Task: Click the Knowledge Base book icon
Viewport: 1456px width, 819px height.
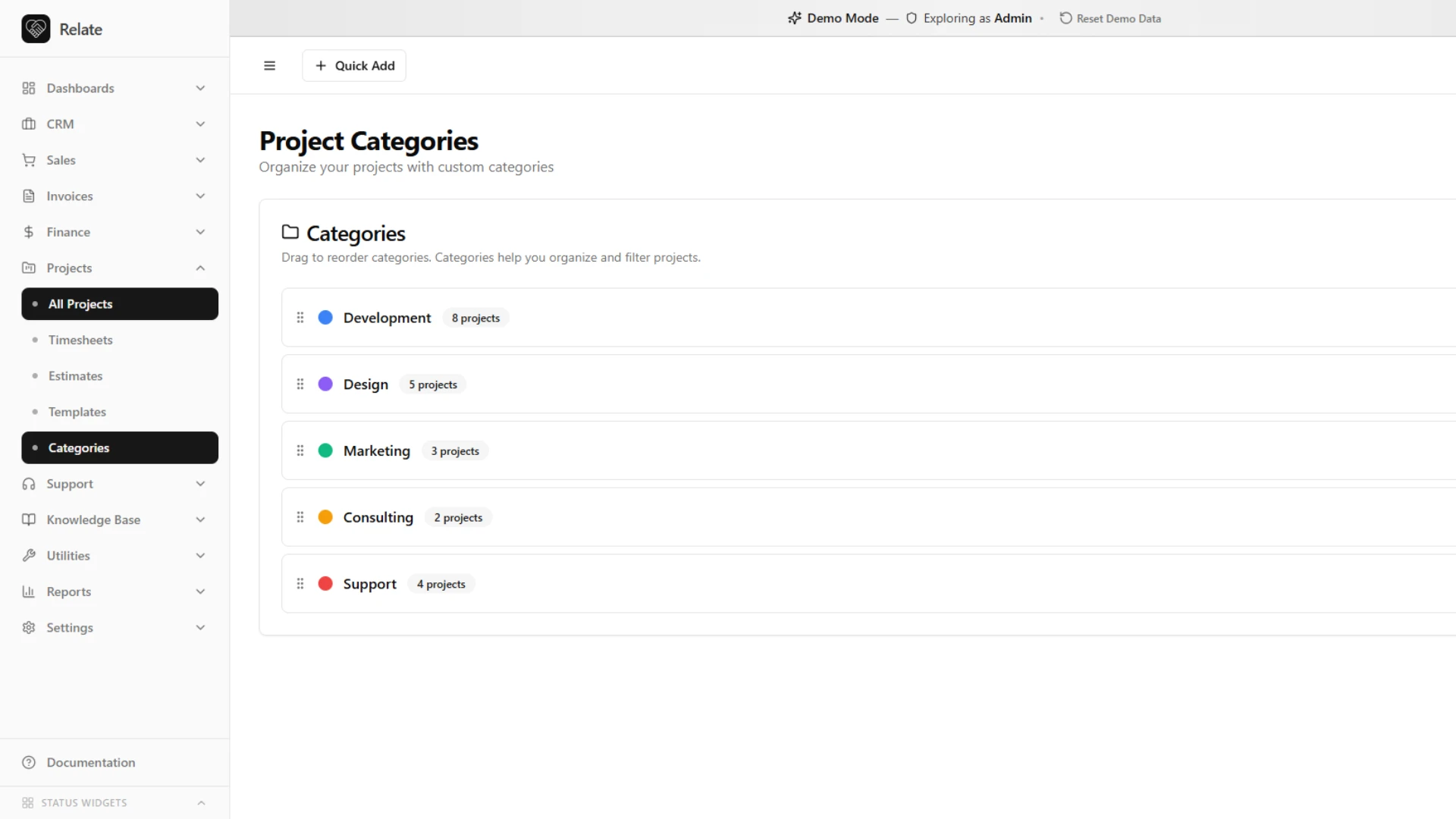Action: tap(29, 519)
